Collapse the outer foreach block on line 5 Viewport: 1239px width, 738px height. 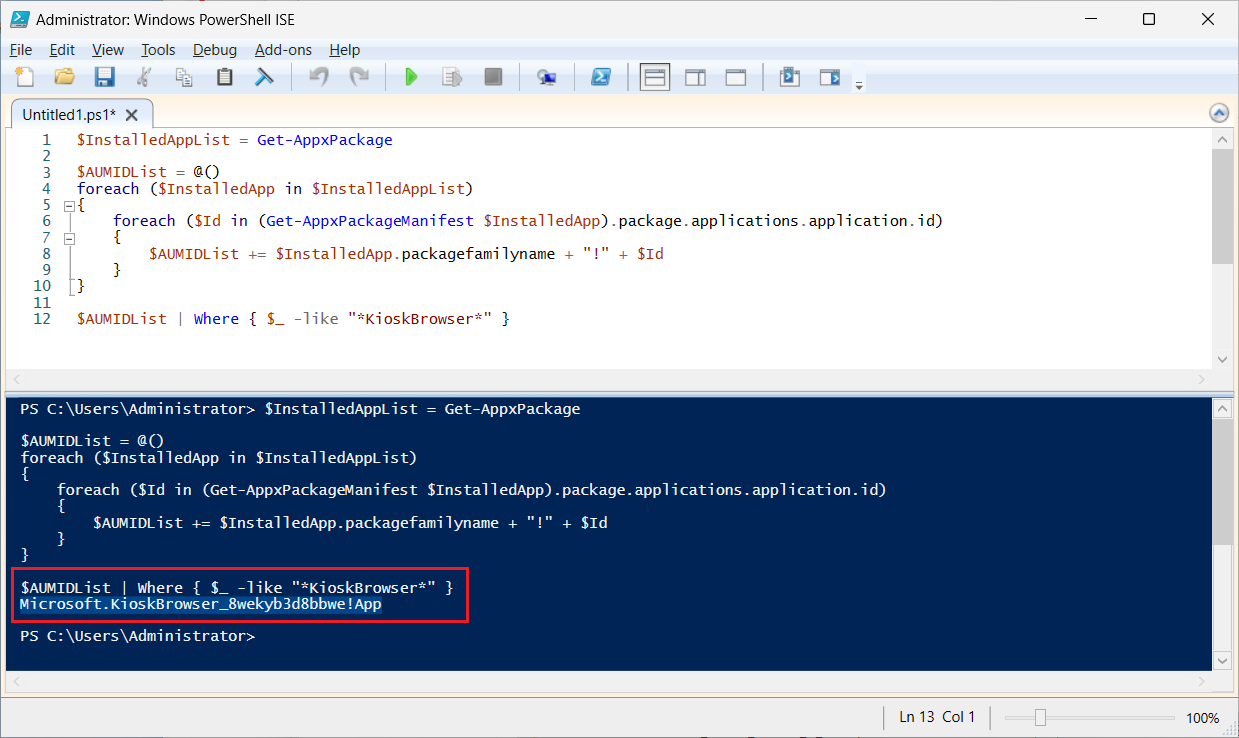pyautogui.click(x=69, y=205)
